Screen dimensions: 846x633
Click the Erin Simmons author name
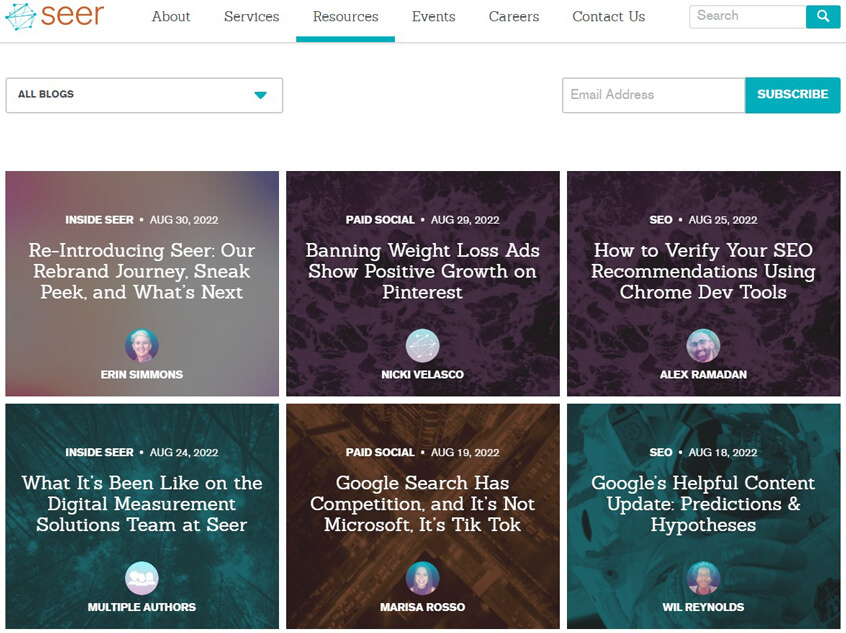tap(141, 375)
